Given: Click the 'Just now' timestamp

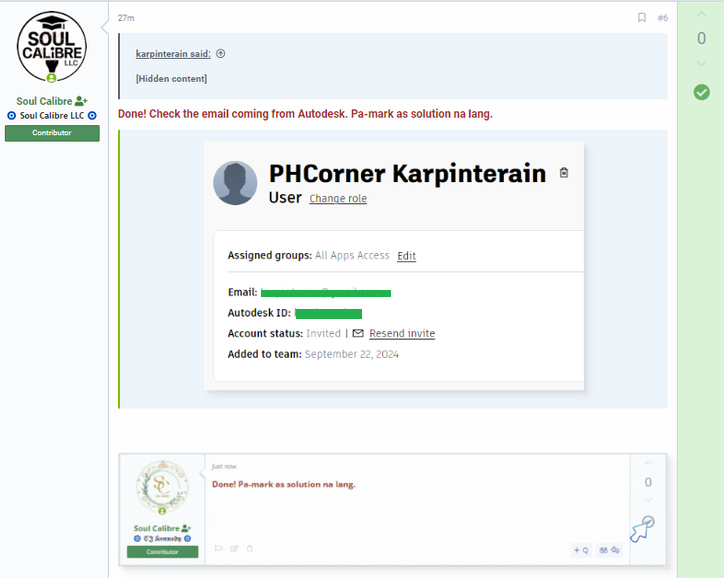Looking at the screenshot, I should [x=224, y=466].
